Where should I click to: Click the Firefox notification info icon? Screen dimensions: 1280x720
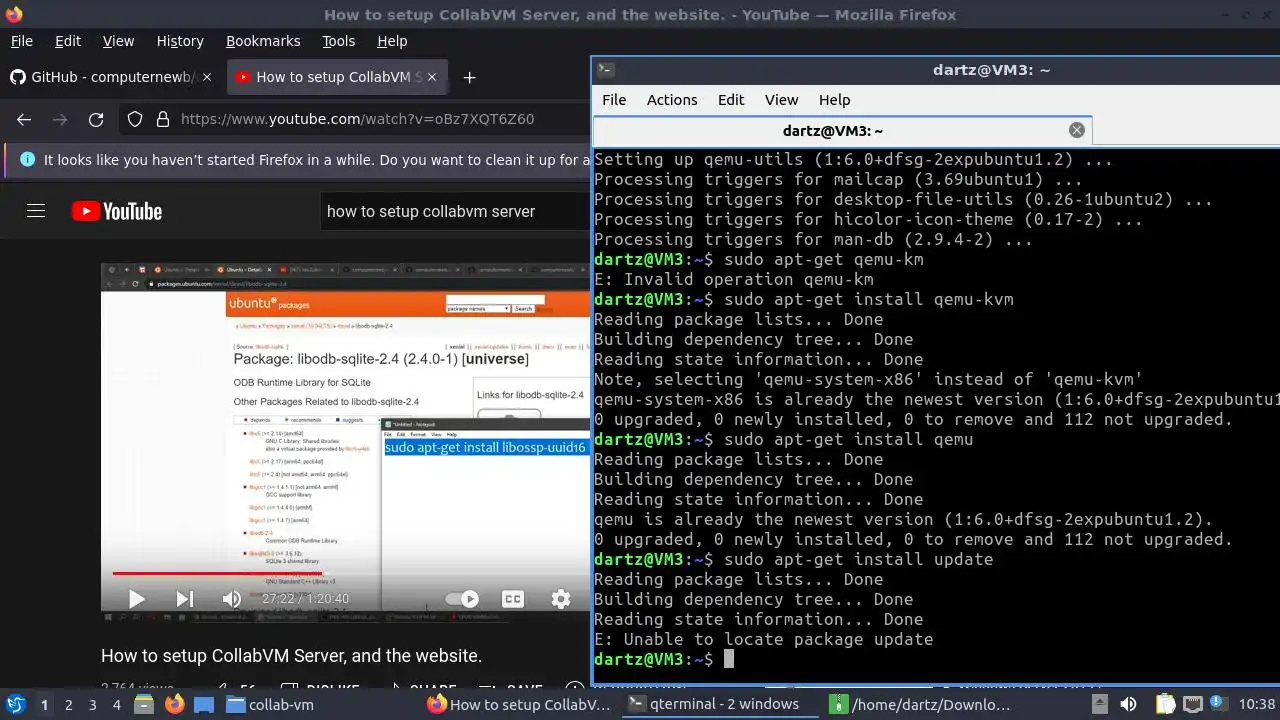click(27, 159)
